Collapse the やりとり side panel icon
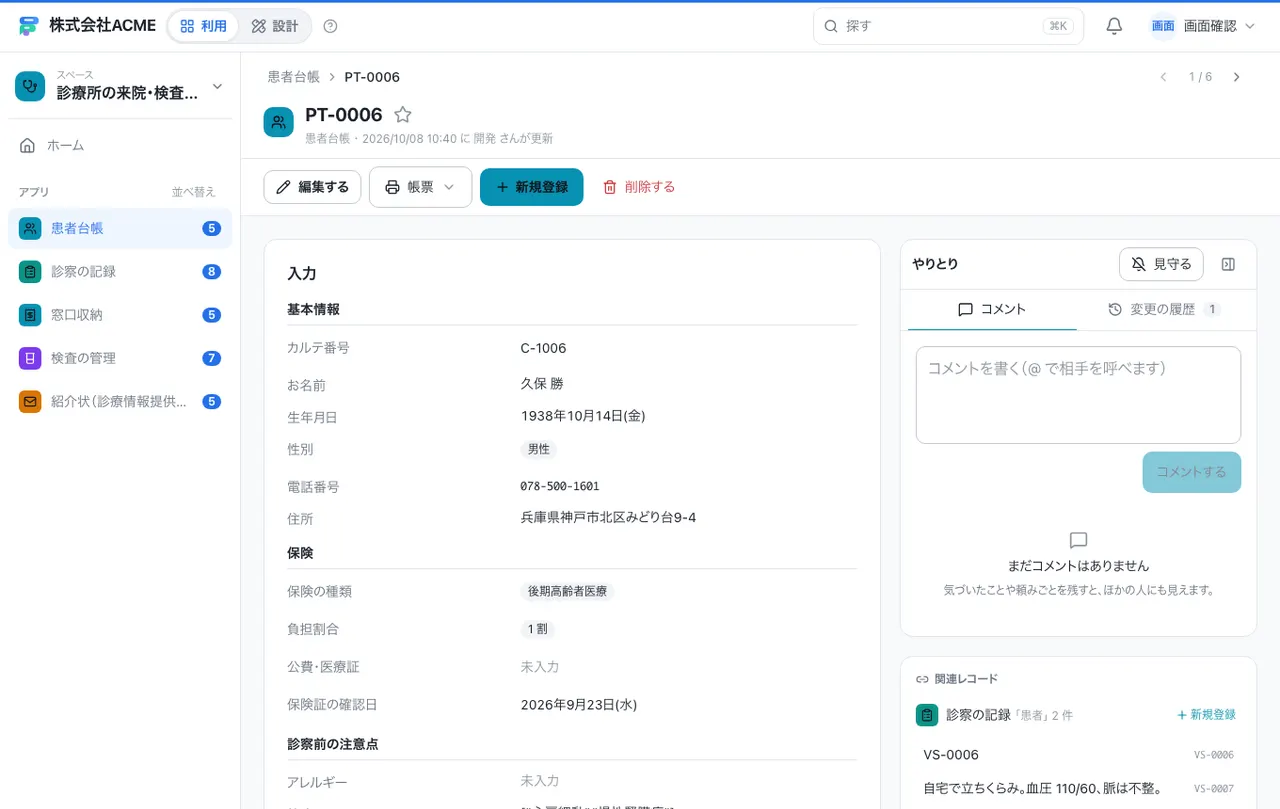Viewport: 1280px width, 809px height. [x=1229, y=264]
